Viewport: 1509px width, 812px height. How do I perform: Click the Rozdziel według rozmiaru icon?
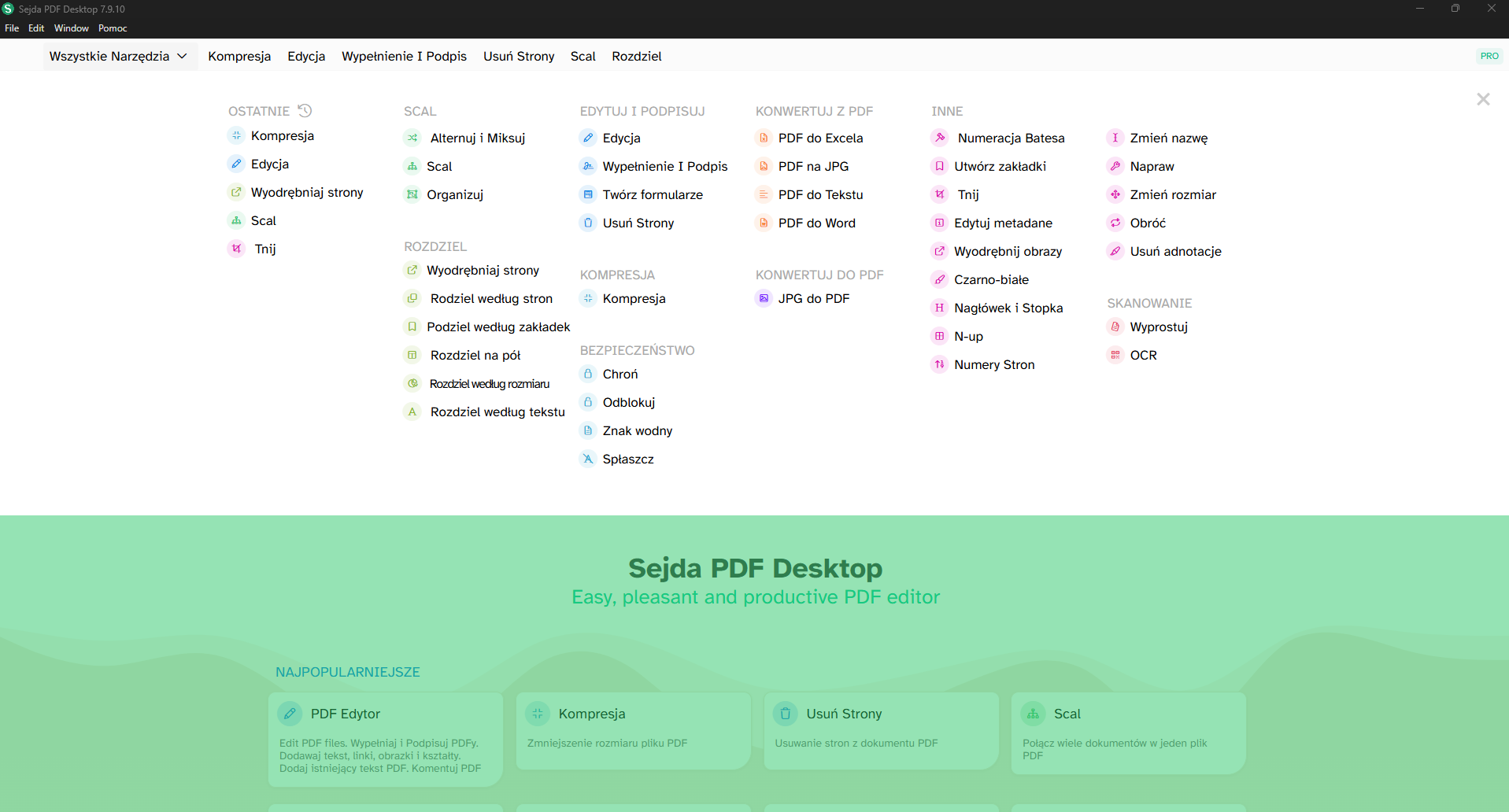click(412, 383)
